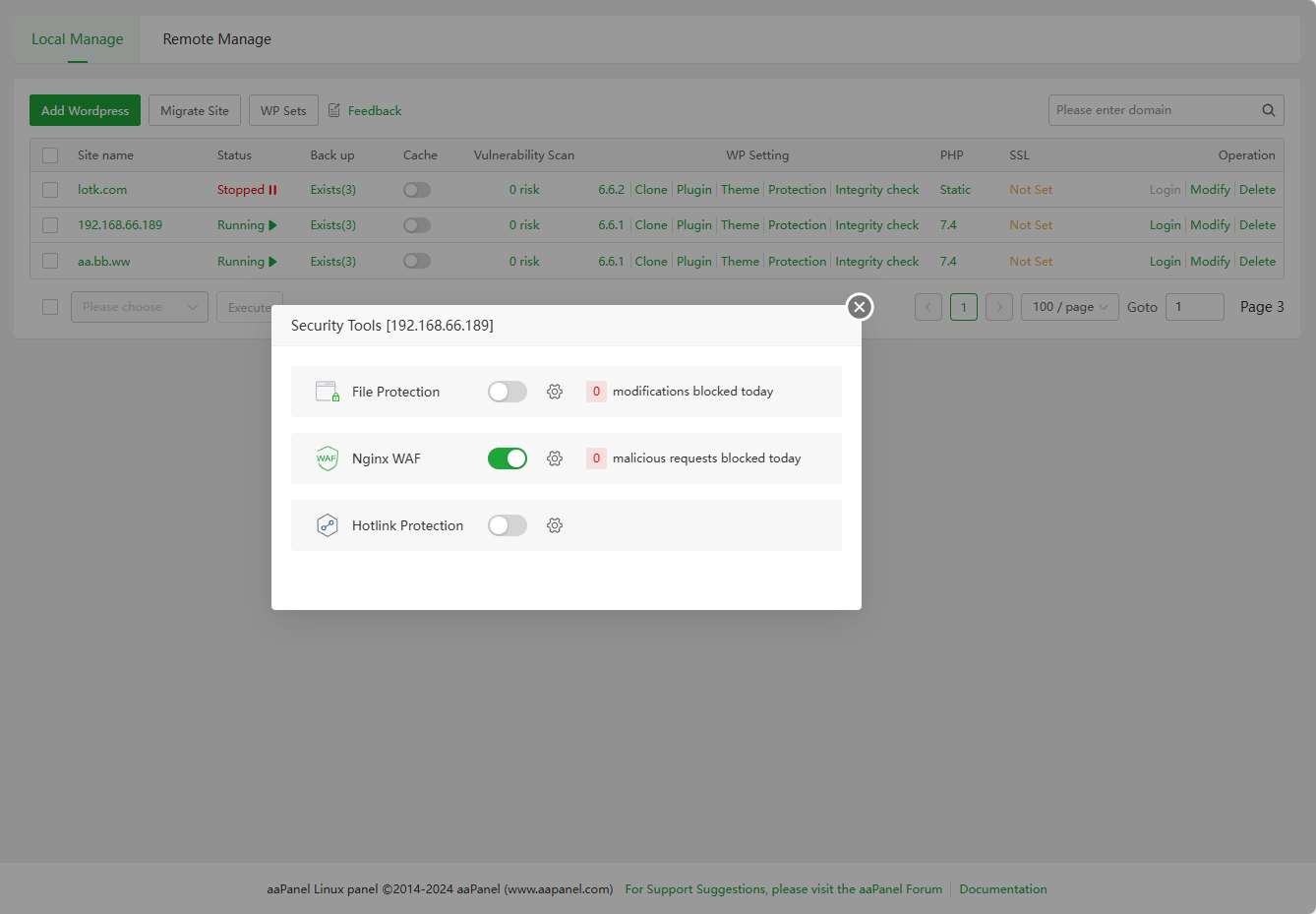Turn on Hotlink Protection switch

[x=508, y=525]
